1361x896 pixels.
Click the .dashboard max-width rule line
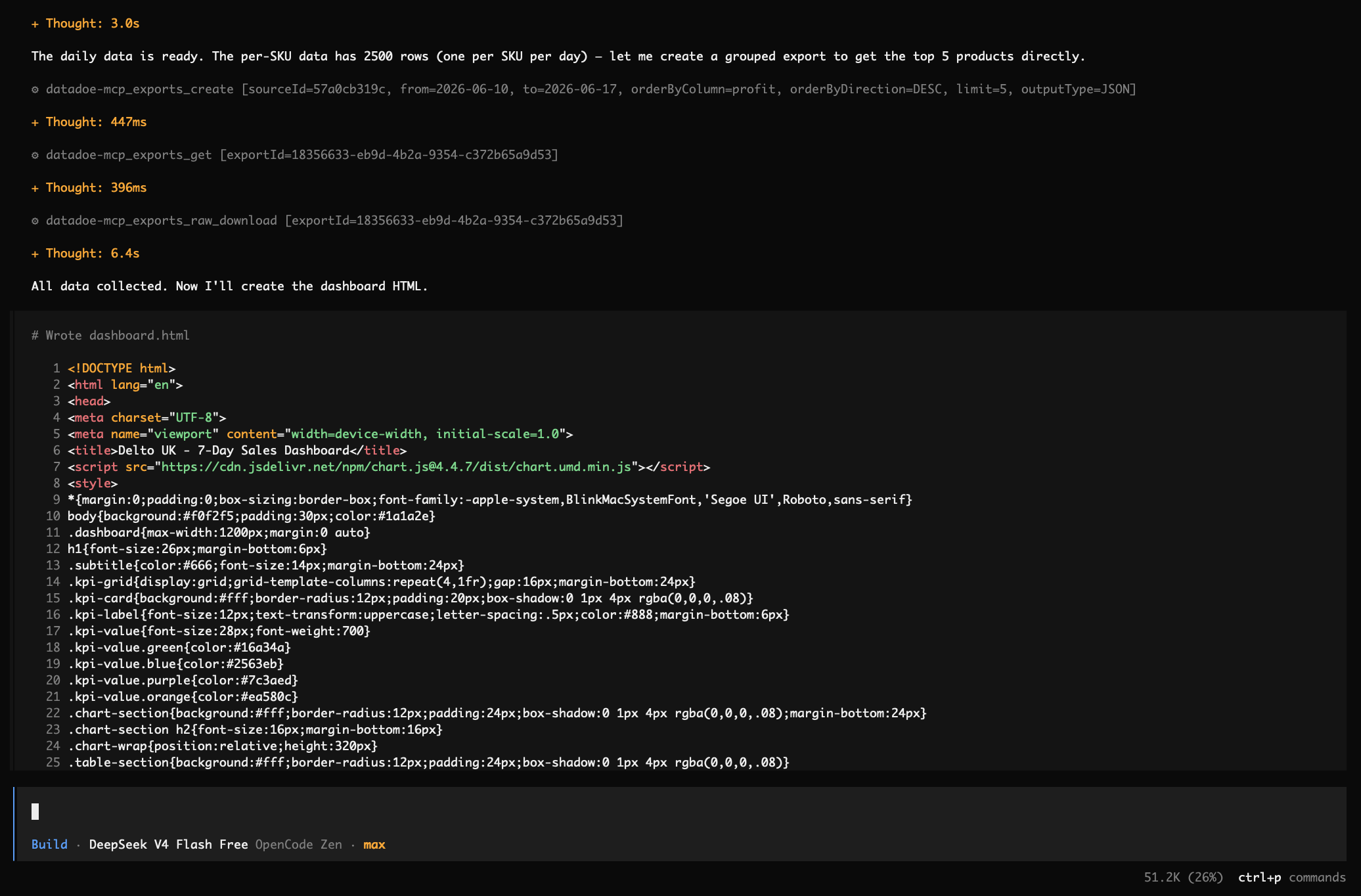point(219,533)
